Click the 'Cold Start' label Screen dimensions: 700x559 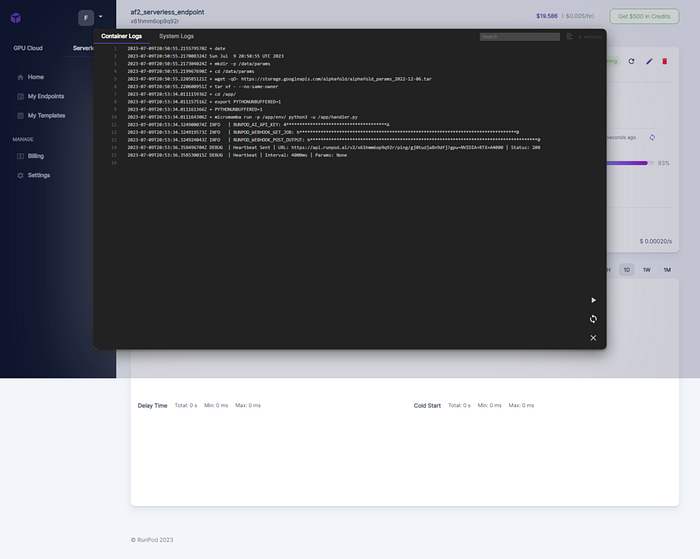tap(427, 406)
